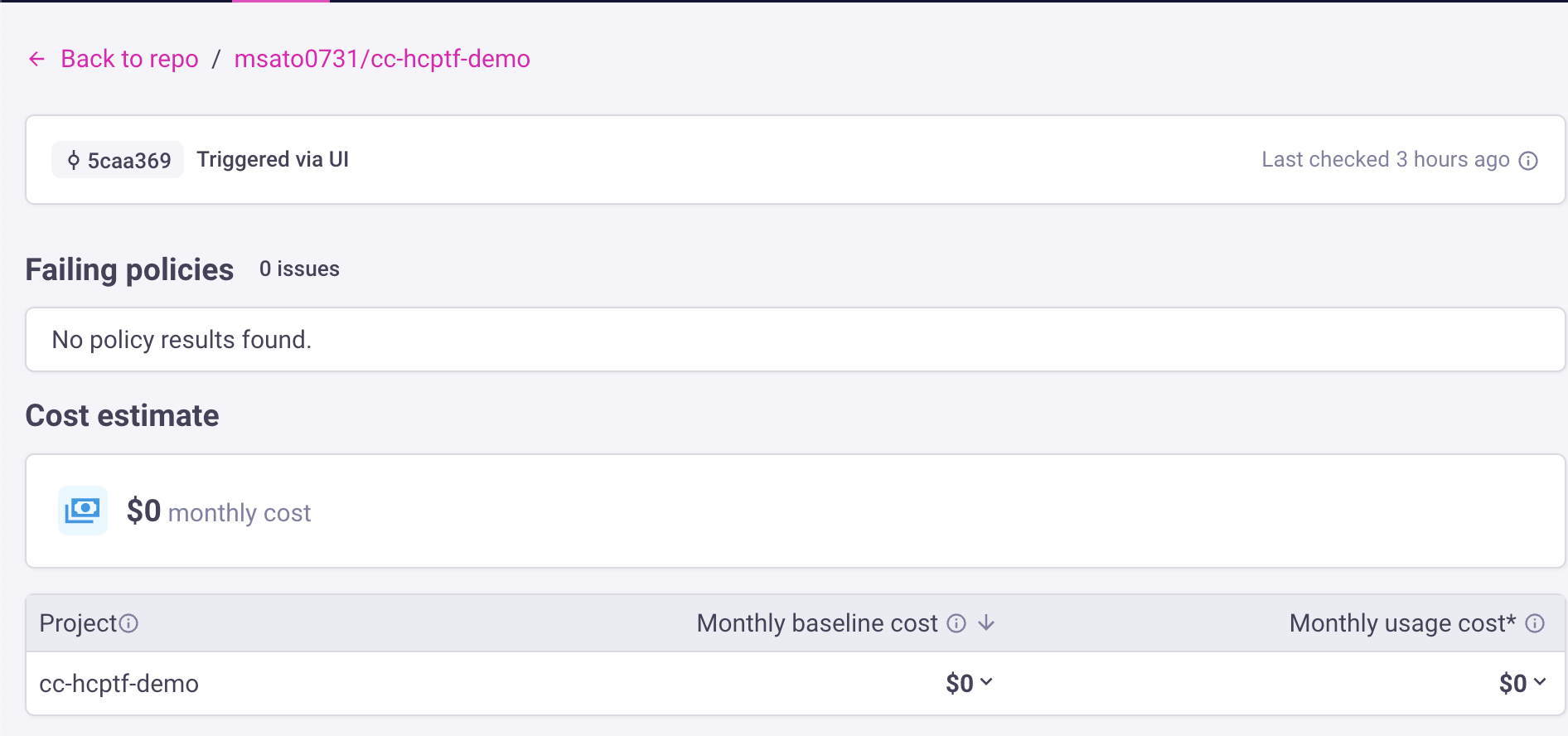This screenshot has height=736, width=1568.
Task: Click the $0 monthly cost summary
Action: (219, 512)
